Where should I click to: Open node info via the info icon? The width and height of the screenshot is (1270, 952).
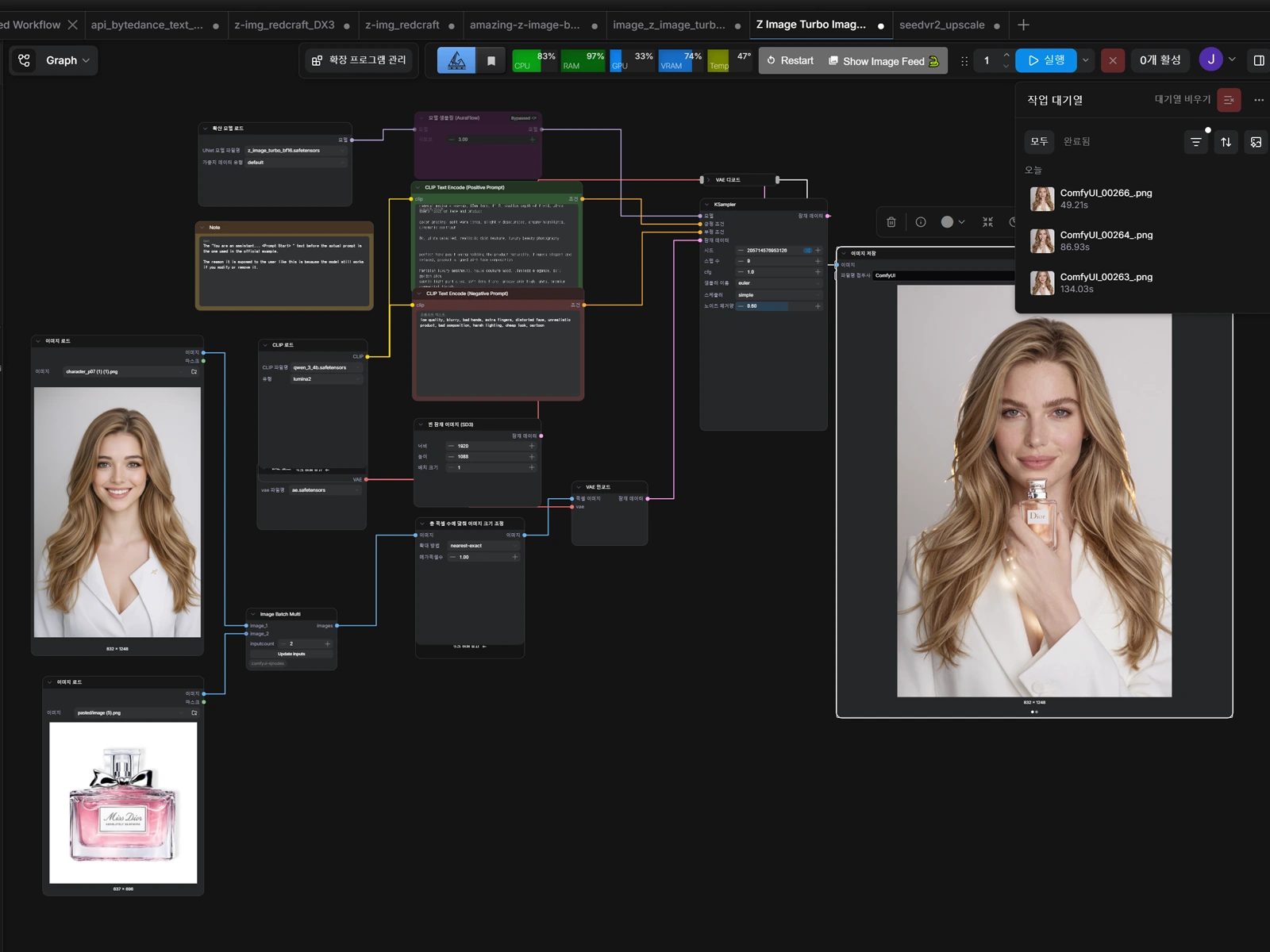(x=921, y=222)
